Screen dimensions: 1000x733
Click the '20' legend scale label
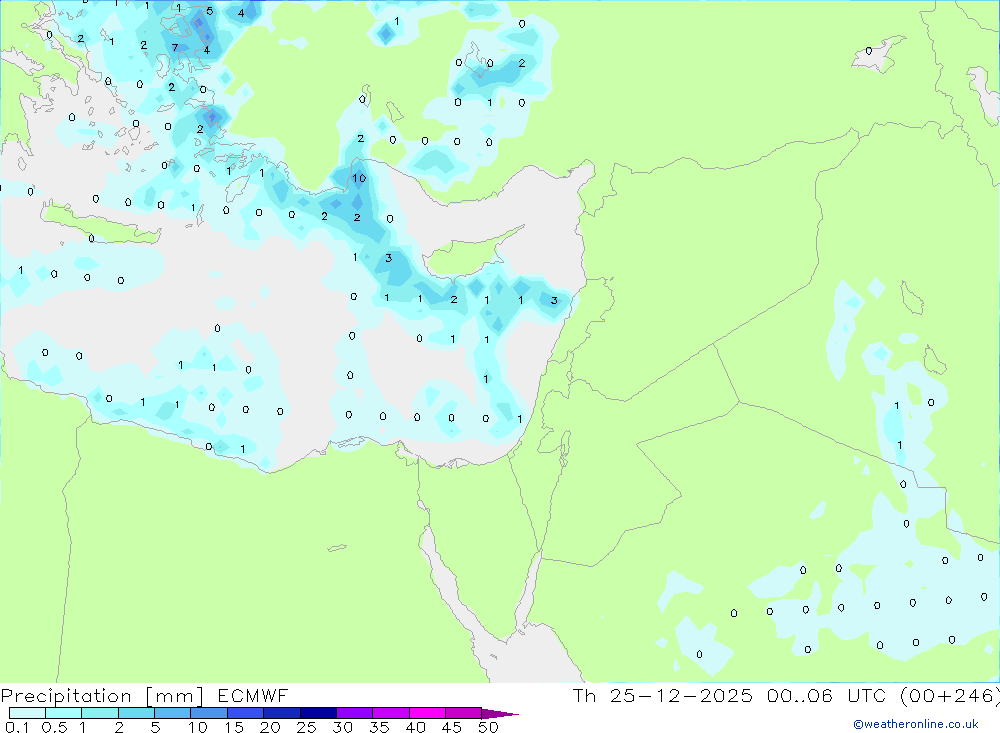(270, 727)
